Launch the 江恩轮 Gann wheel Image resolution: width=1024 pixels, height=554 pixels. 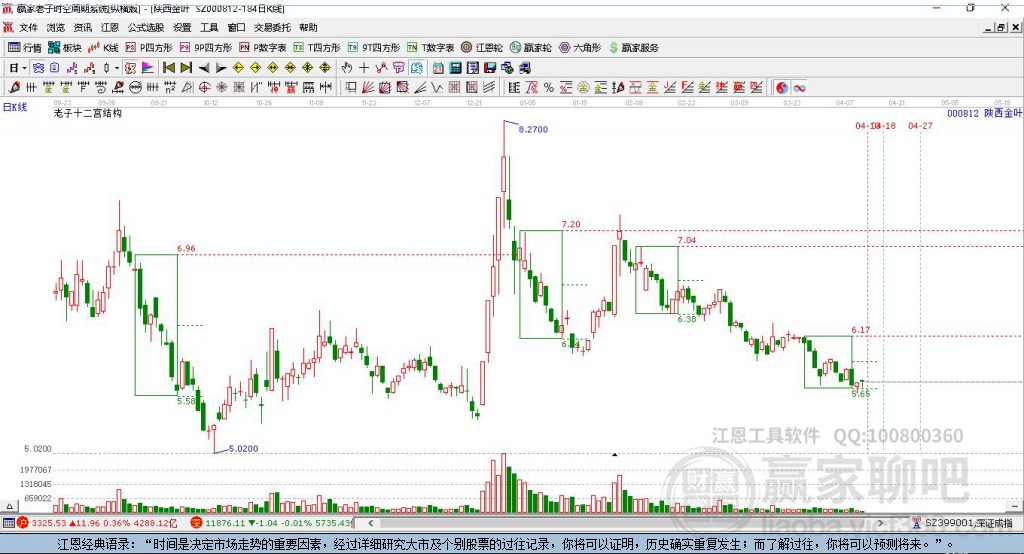482,48
